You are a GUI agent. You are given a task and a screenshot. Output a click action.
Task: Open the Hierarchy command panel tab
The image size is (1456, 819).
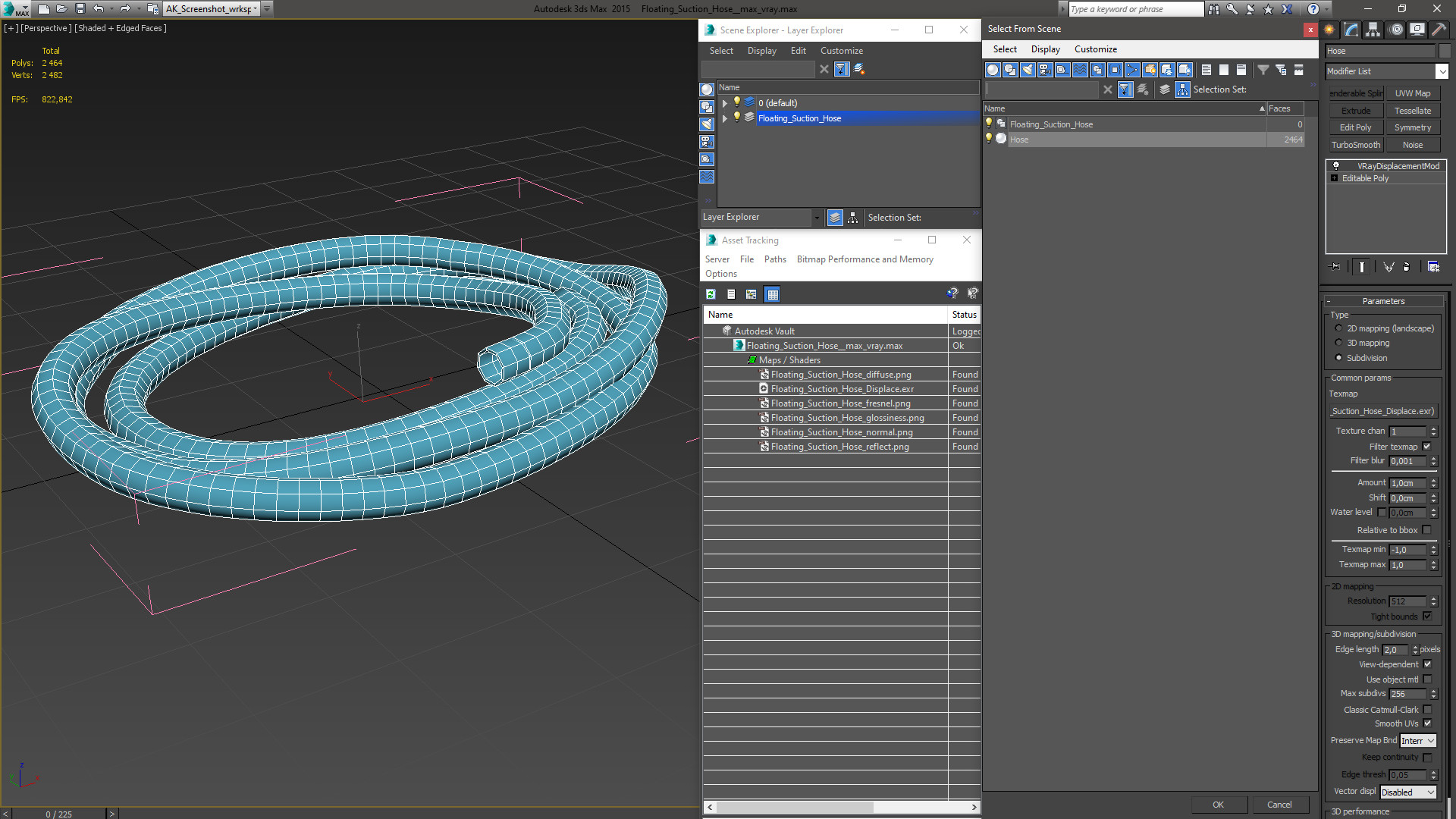coord(1373,30)
